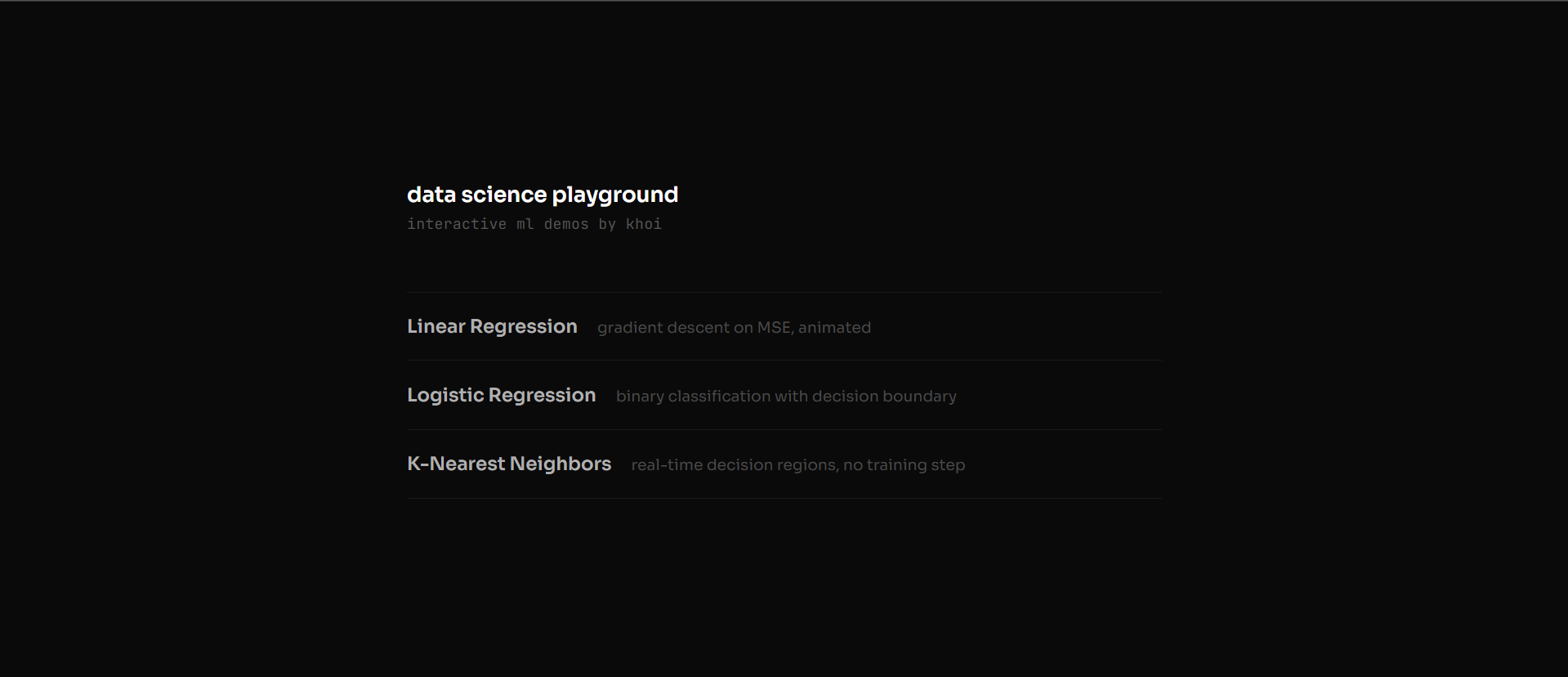The image size is (1568, 677).
Task: Click the word 'Neighbors' in the third entry
Action: click(x=560, y=464)
